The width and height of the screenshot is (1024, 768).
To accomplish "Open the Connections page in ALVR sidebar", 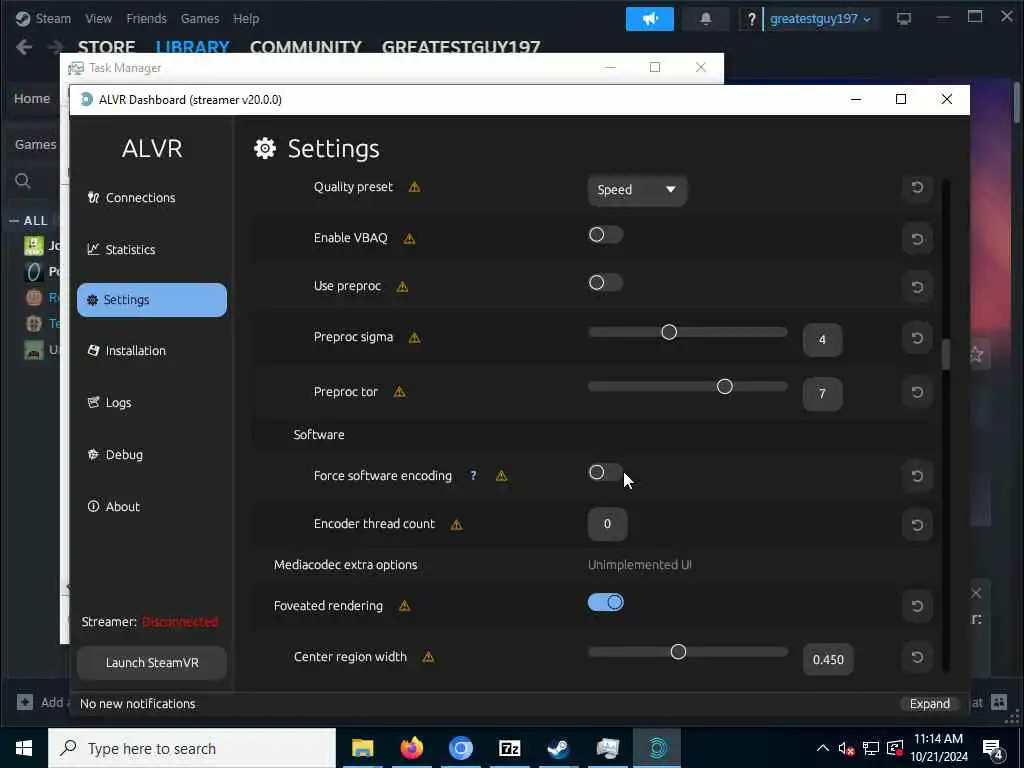I will [131, 198].
